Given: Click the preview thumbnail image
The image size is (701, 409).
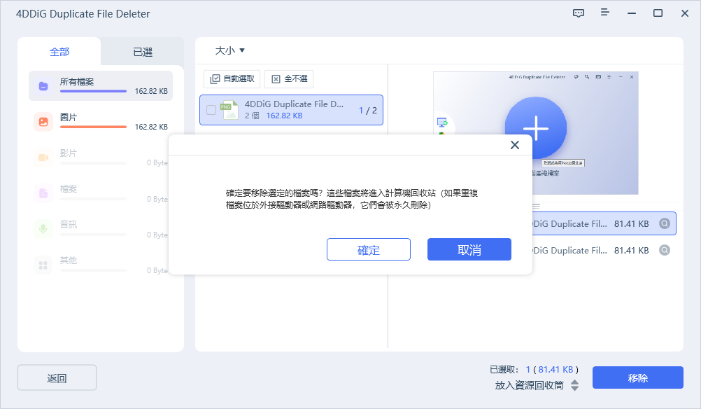Looking at the screenshot, I should [536, 133].
